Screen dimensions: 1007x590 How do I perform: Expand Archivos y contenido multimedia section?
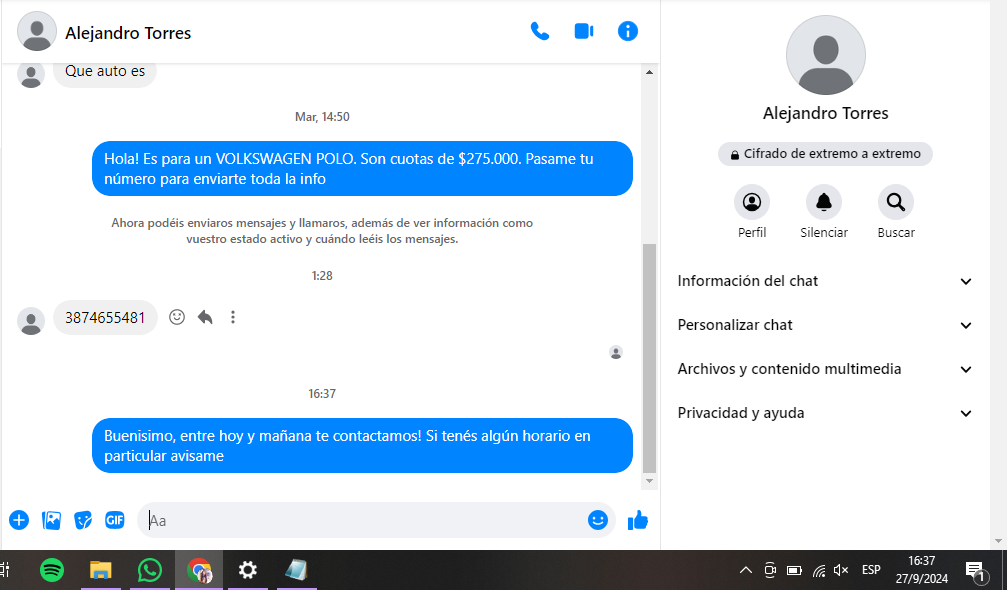pyautogui.click(x=825, y=369)
